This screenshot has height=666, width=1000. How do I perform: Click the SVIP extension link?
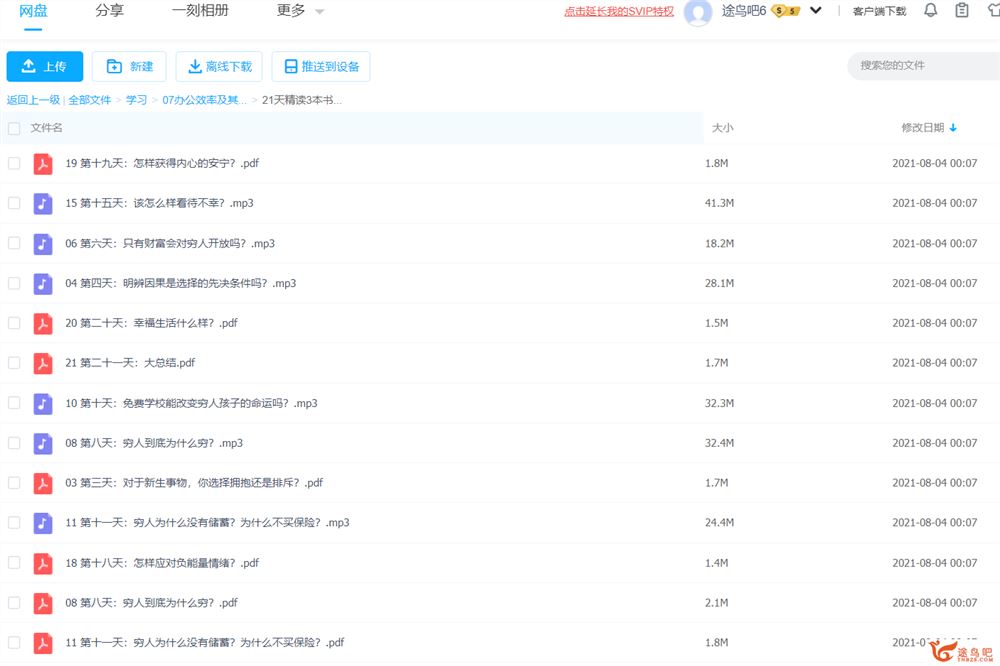(619, 12)
